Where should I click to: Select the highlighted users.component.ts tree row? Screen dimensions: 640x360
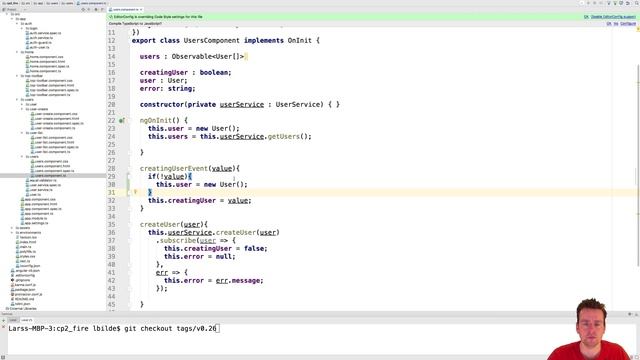[53, 176]
